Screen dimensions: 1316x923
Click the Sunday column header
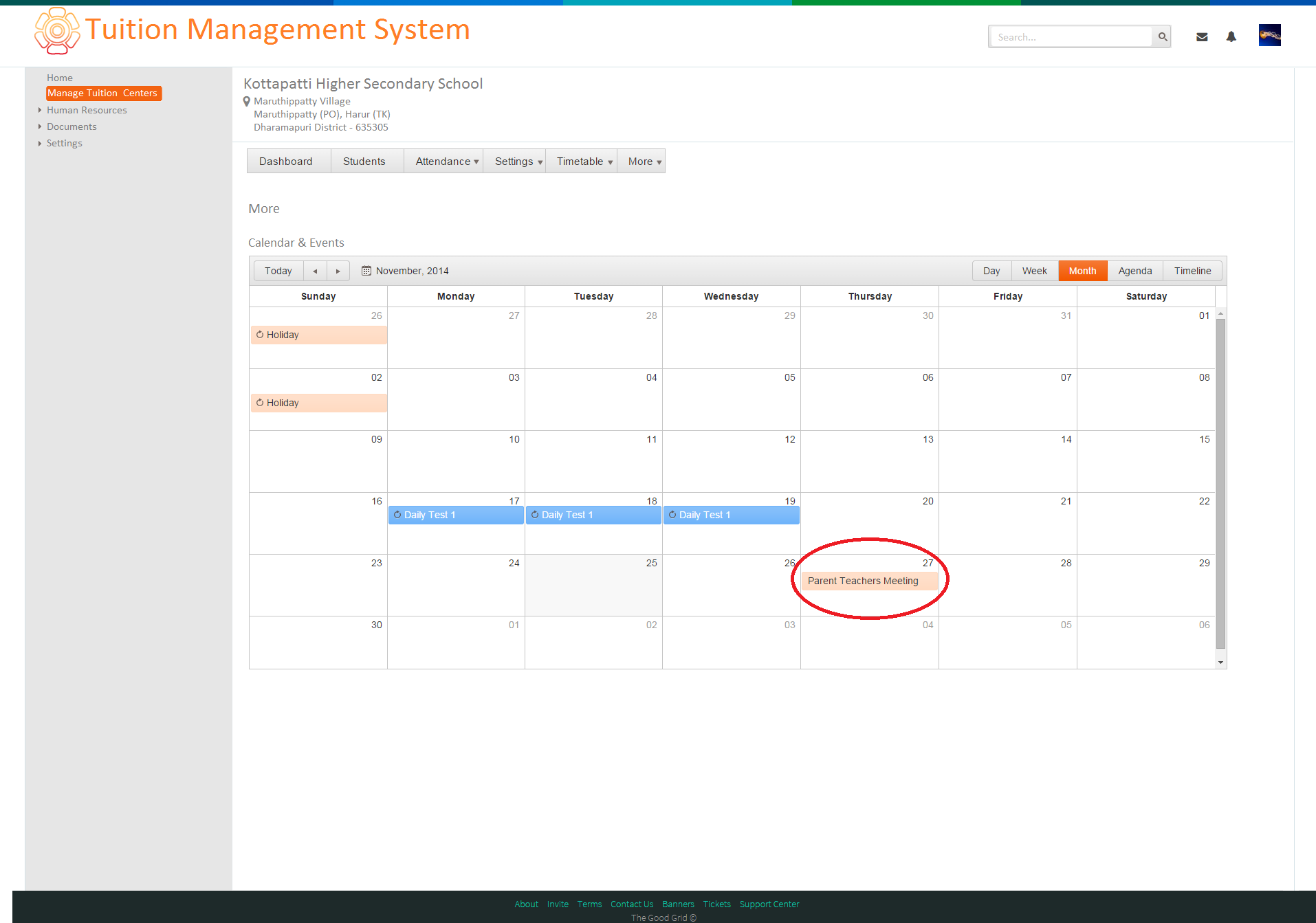[318, 296]
